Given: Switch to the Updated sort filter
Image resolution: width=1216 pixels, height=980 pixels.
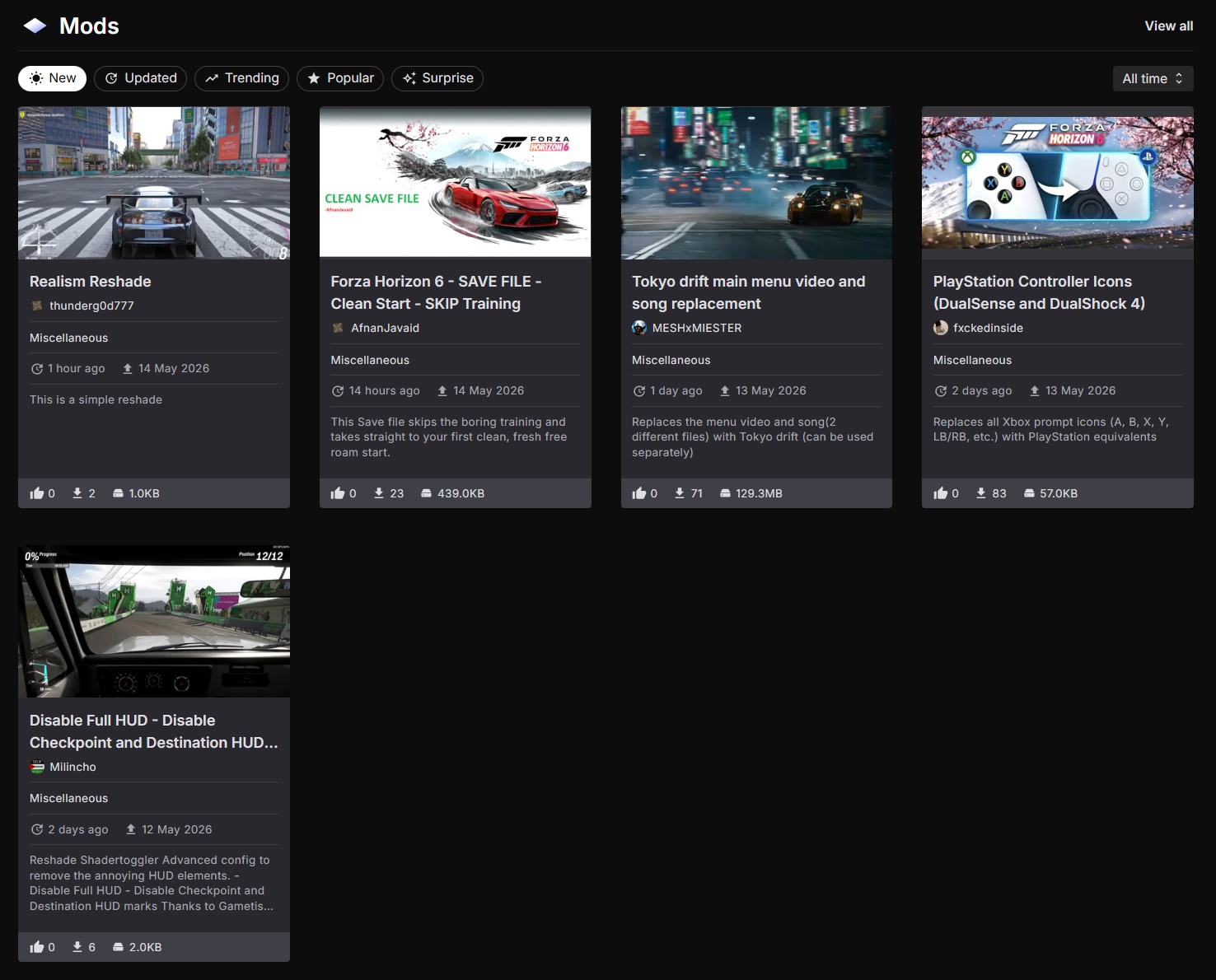Looking at the screenshot, I should pos(141,78).
